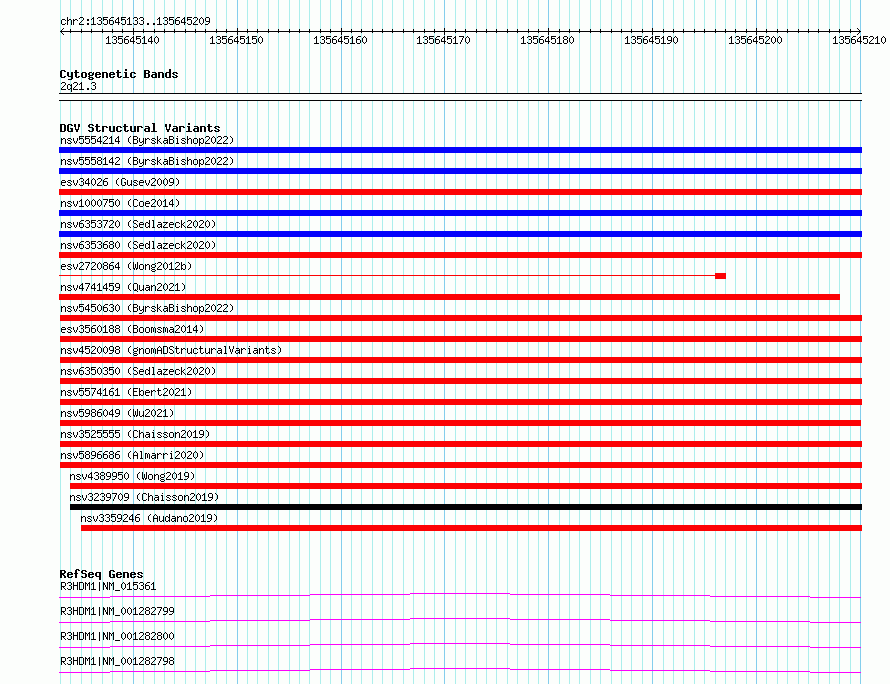Click the red bar under nsv5574161
This screenshot has width=890, height=684.
coord(460,402)
